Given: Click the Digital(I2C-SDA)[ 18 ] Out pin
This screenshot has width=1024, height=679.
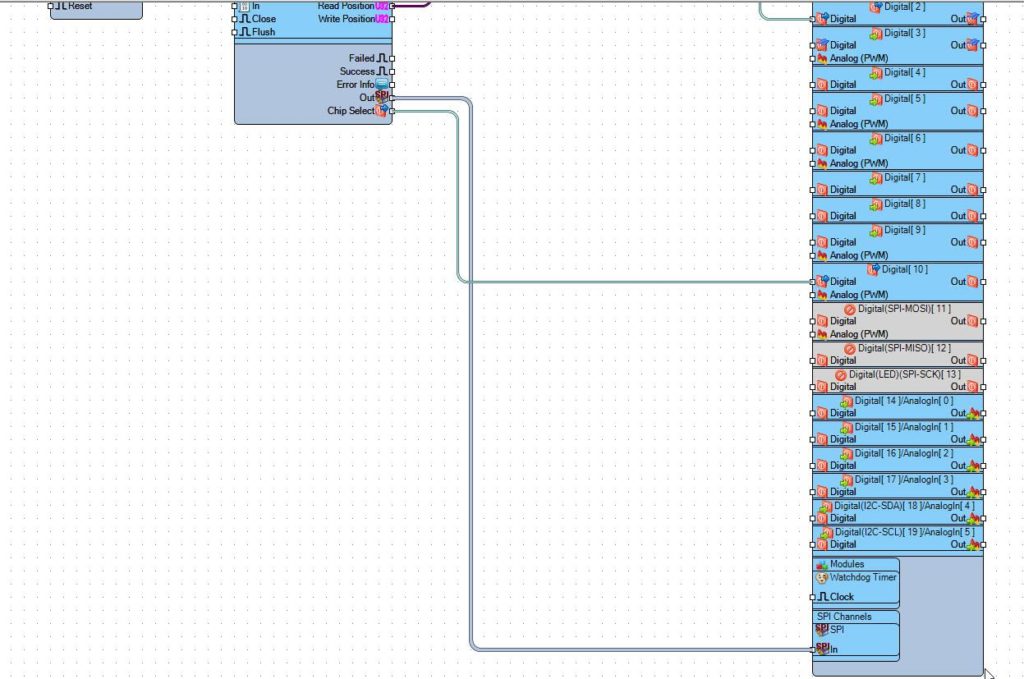Looking at the screenshot, I should click(x=984, y=518).
